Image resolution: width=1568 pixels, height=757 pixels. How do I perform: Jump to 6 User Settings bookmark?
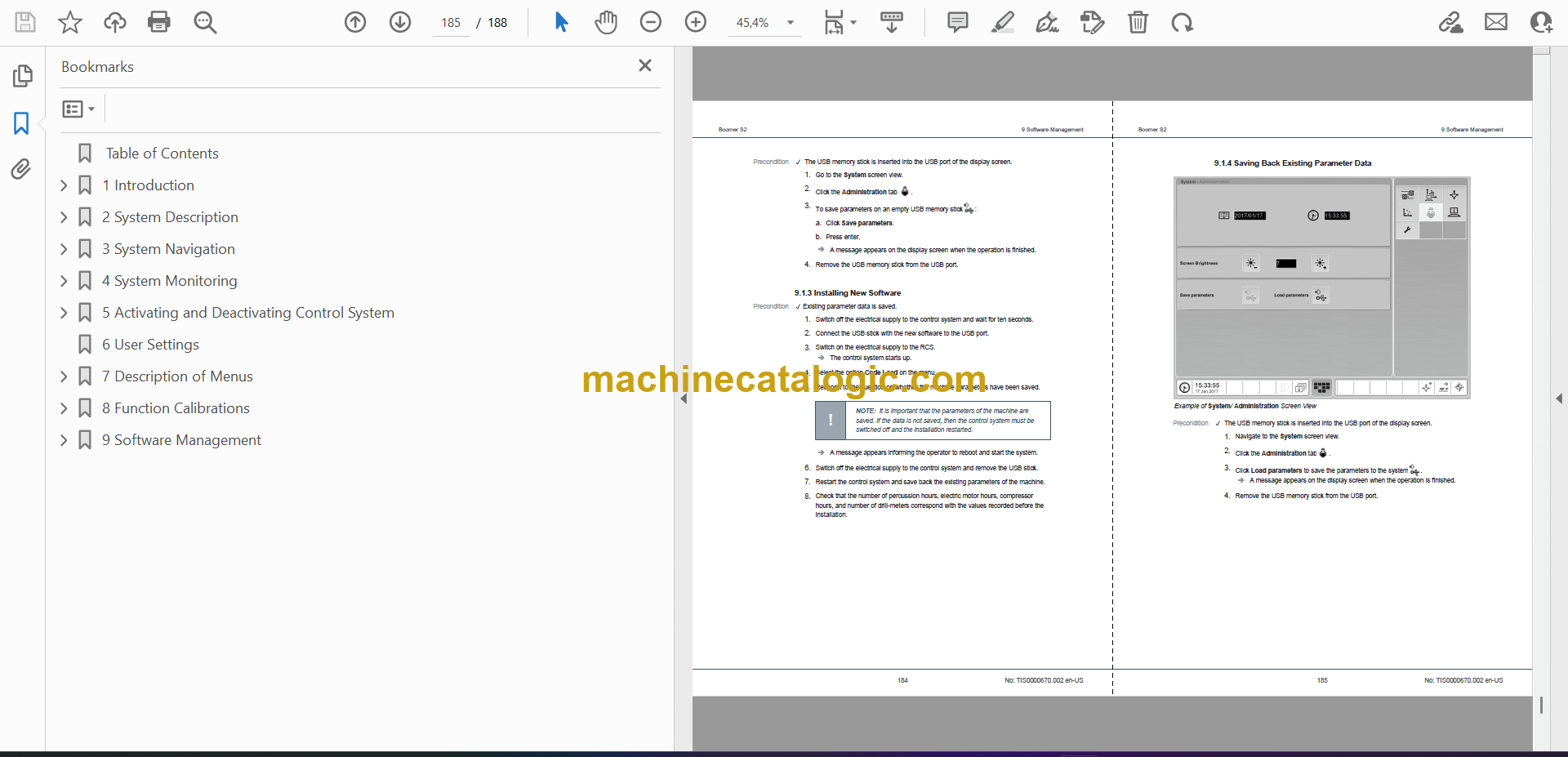pyautogui.click(x=150, y=345)
